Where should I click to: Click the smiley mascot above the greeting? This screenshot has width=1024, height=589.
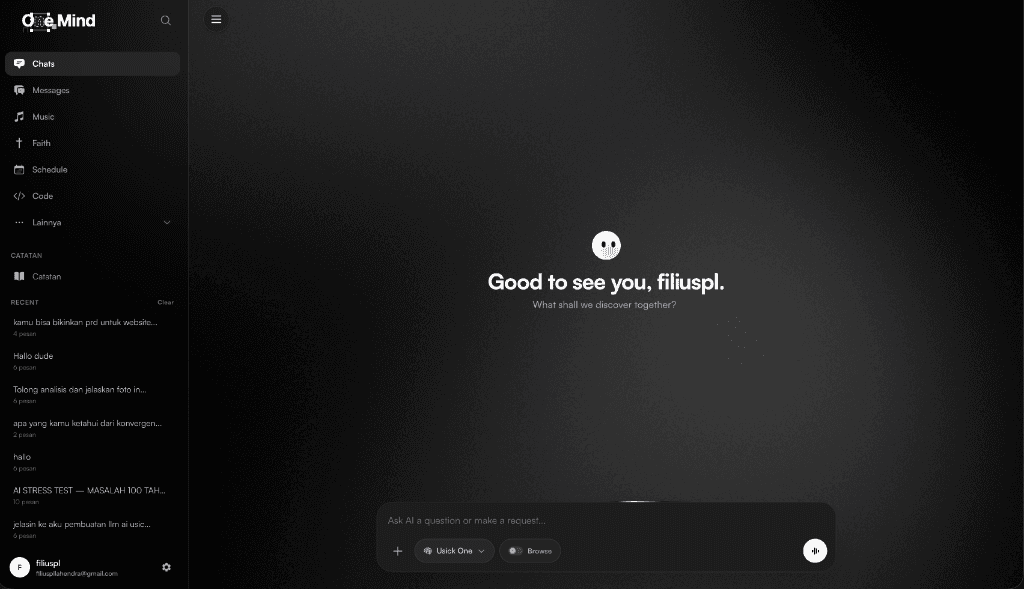coord(606,246)
